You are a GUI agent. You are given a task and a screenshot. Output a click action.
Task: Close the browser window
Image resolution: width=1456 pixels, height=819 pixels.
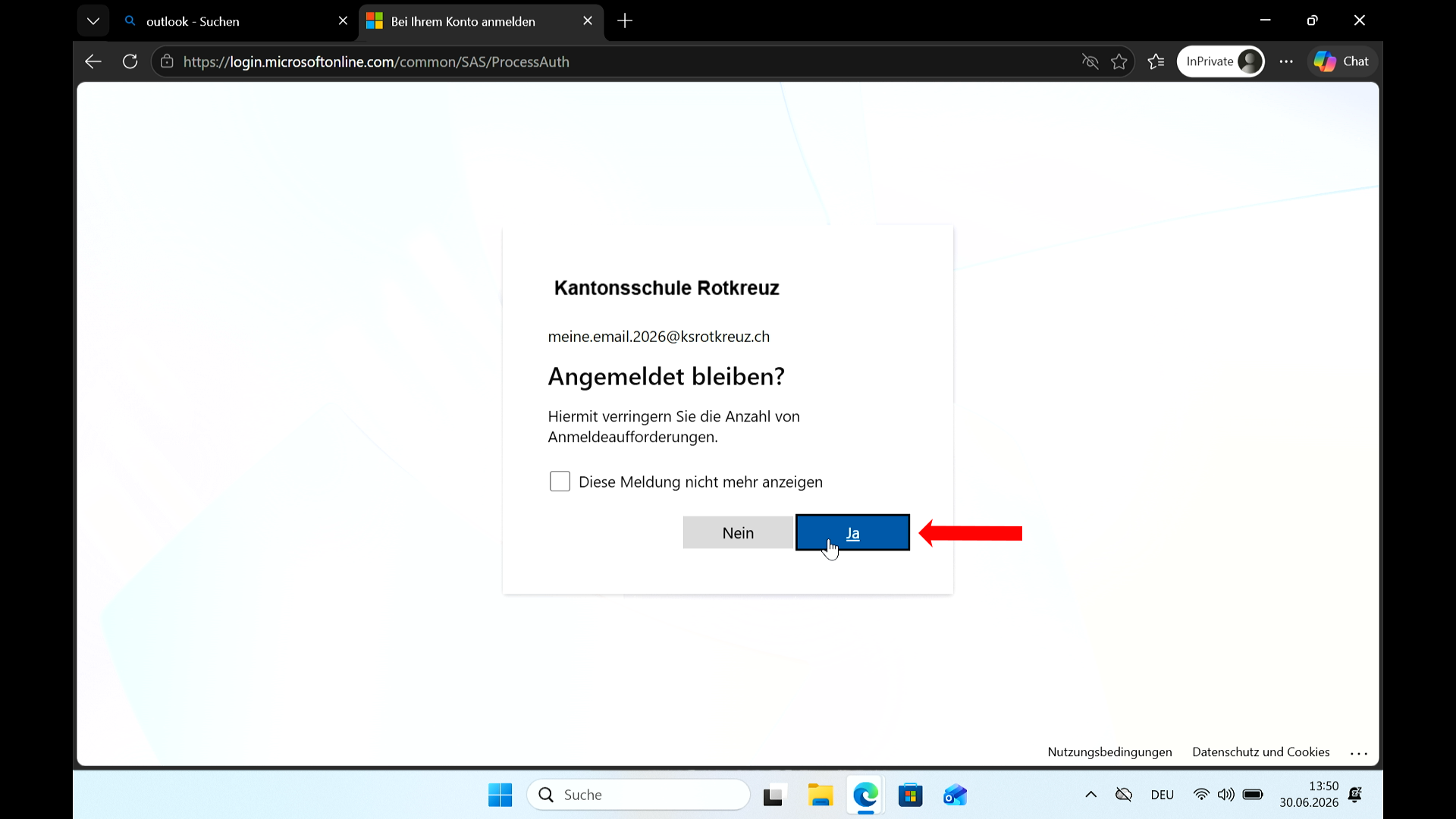coord(1360,20)
